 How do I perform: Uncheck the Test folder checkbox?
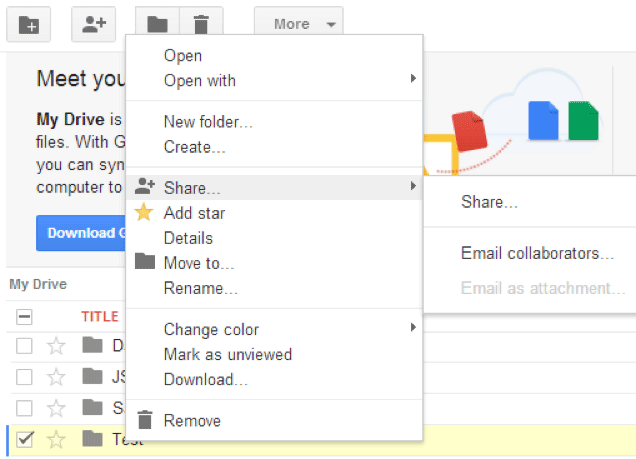[x=24, y=440]
